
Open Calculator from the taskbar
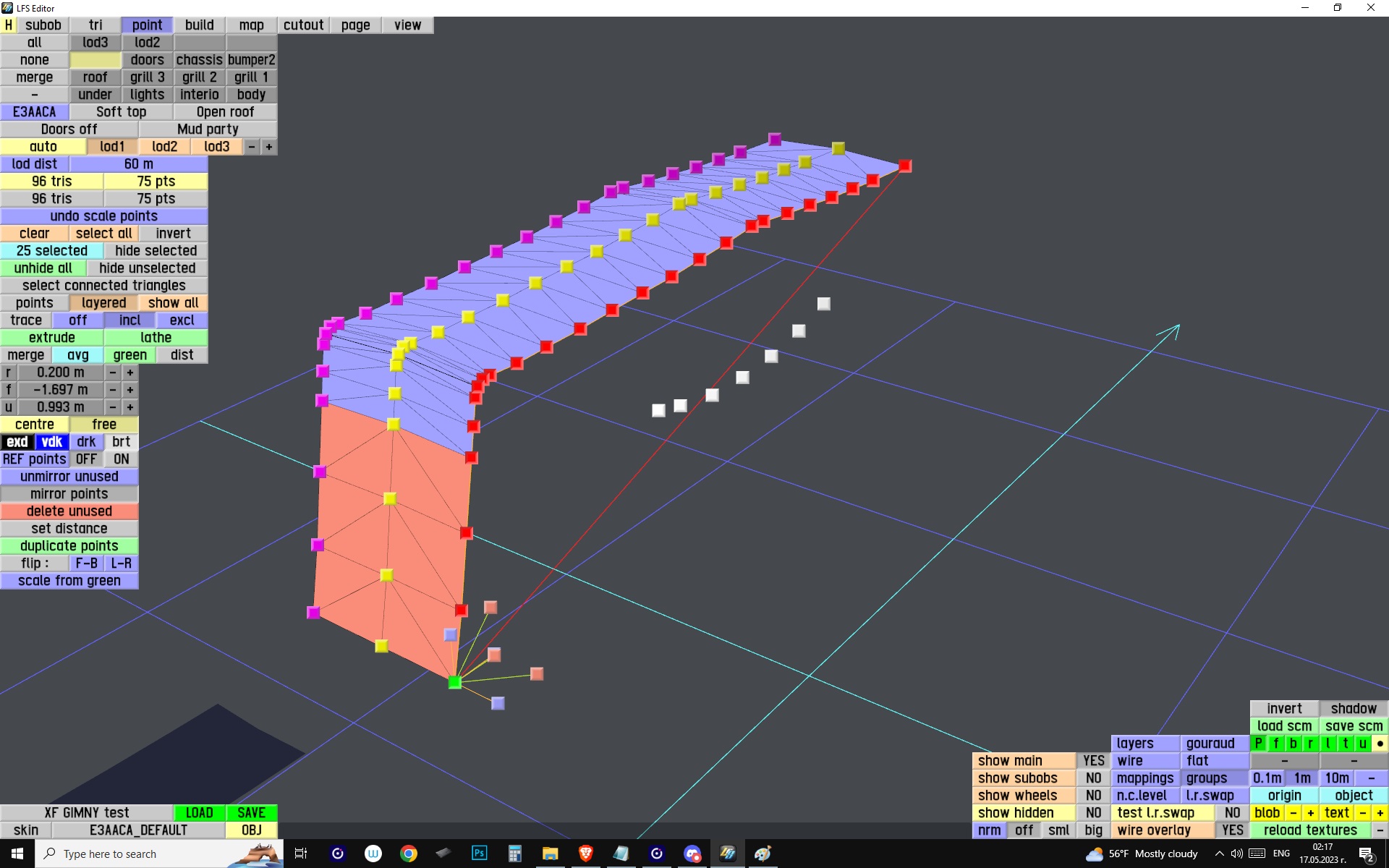click(514, 854)
